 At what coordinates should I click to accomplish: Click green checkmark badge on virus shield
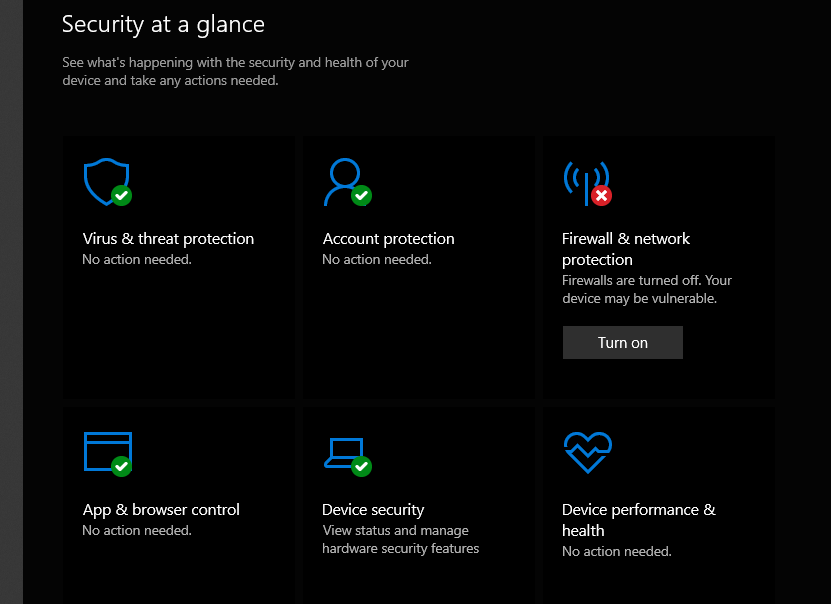(121, 196)
